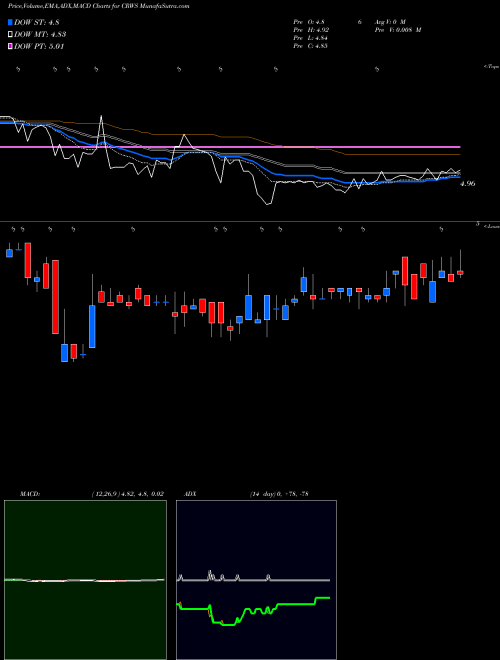Click the large red candlestick dropping to the low
500x660 pixels.
click(55, 297)
